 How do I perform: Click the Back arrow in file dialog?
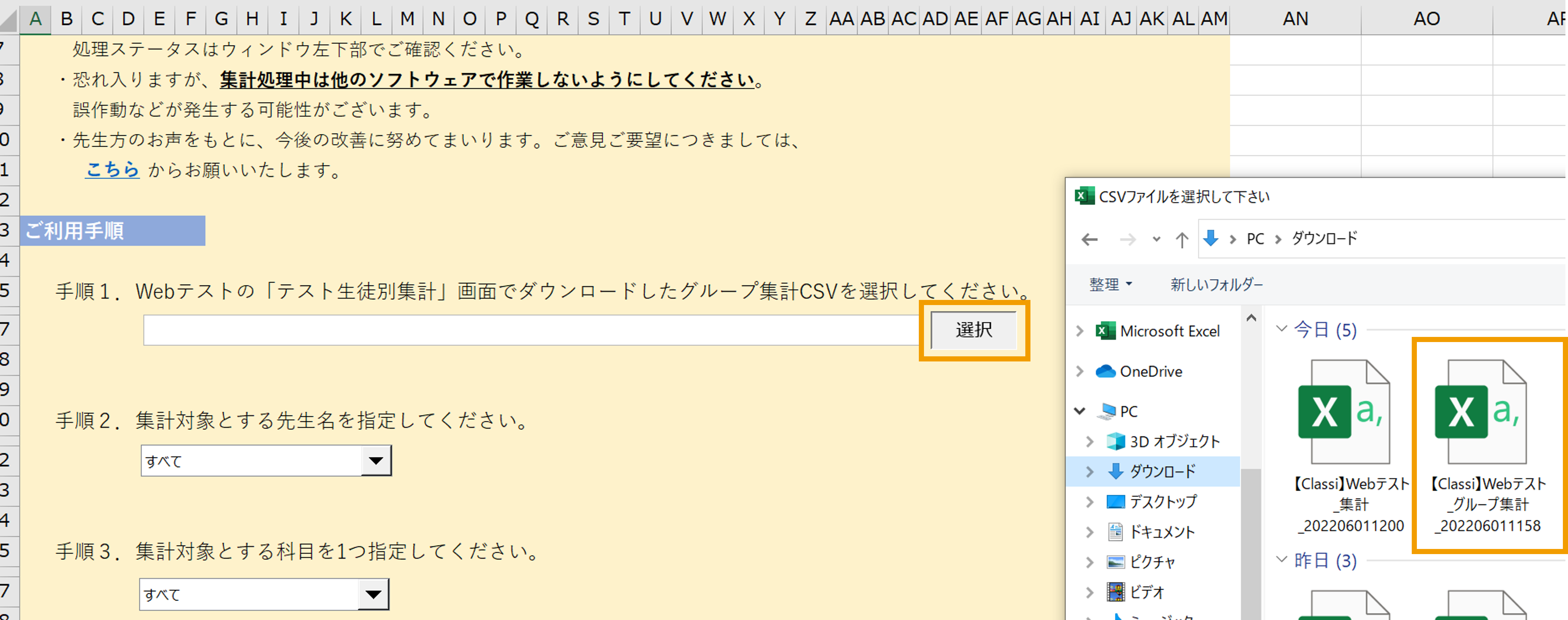tap(1090, 240)
